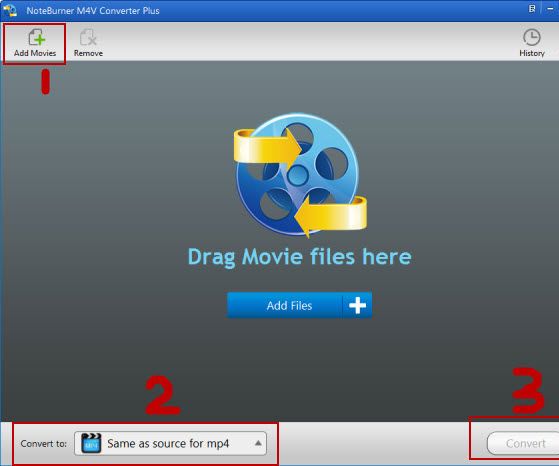Click the NoteBurner app icon in title bar
559x466 pixels.
click(x=10, y=10)
